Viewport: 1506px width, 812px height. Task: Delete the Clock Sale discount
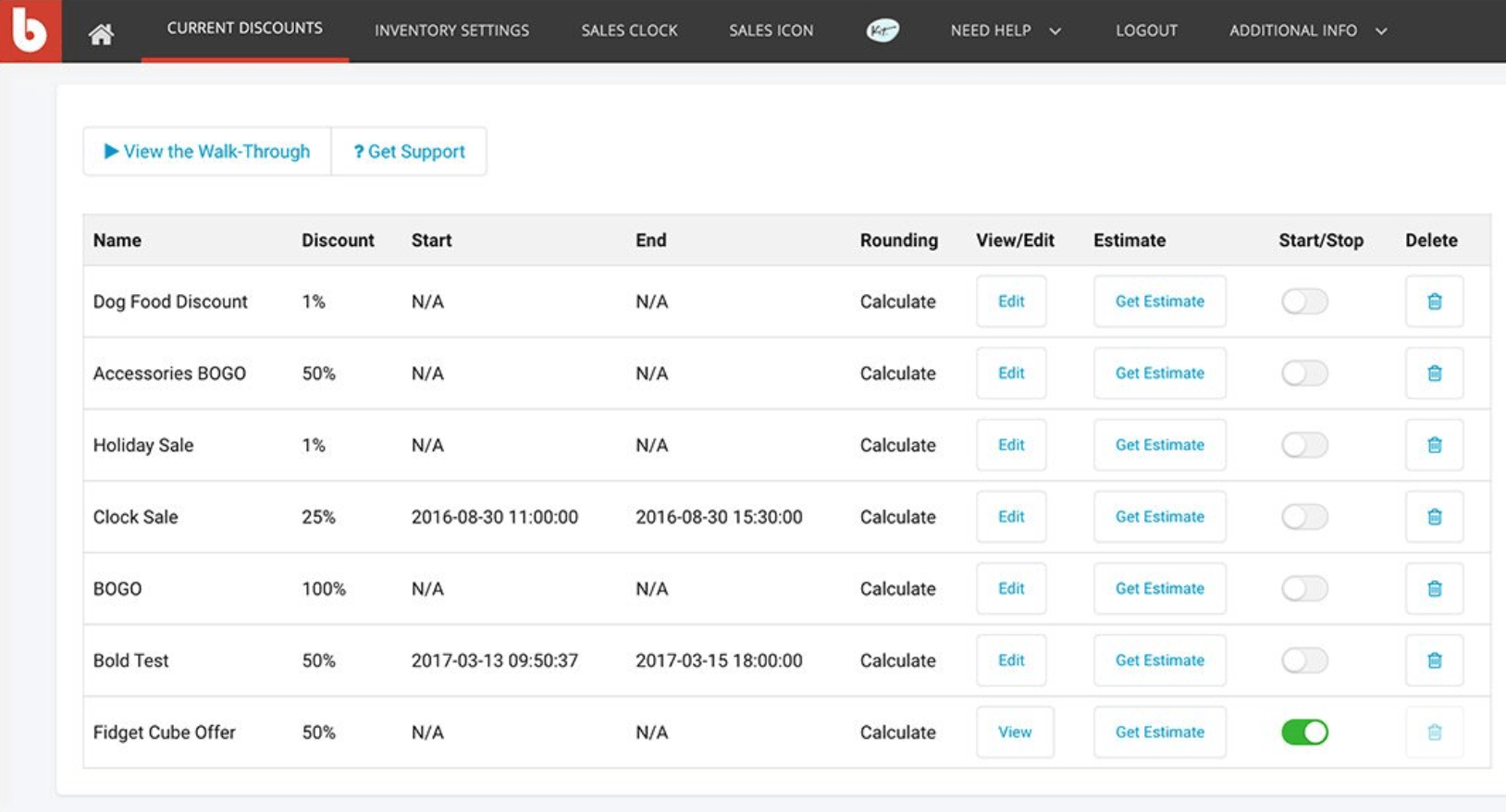pos(1434,517)
